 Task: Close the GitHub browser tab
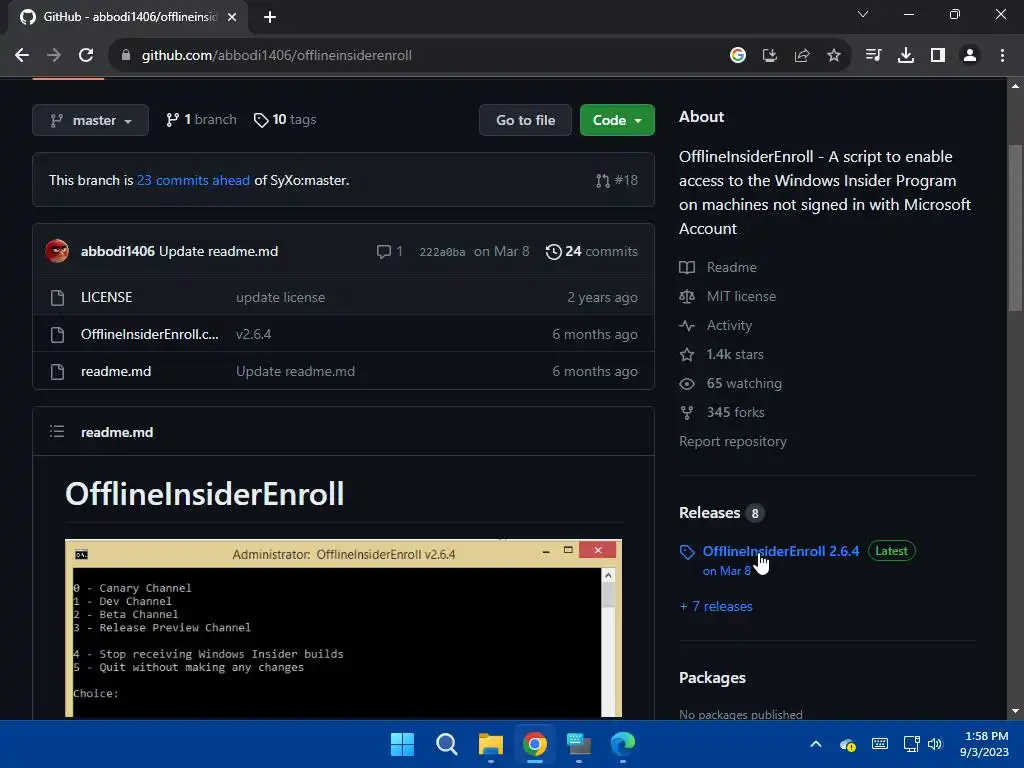coord(232,17)
